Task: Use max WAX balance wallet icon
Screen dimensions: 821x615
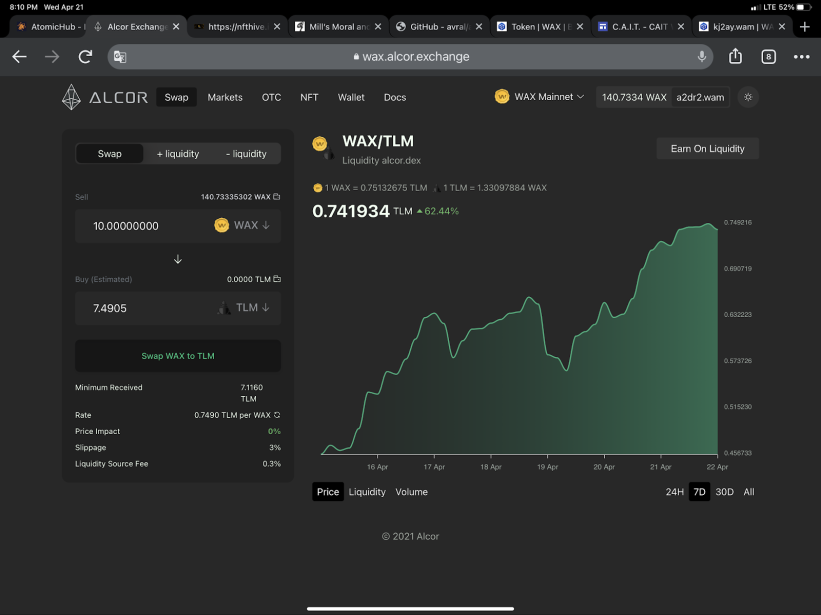Action: (x=276, y=197)
